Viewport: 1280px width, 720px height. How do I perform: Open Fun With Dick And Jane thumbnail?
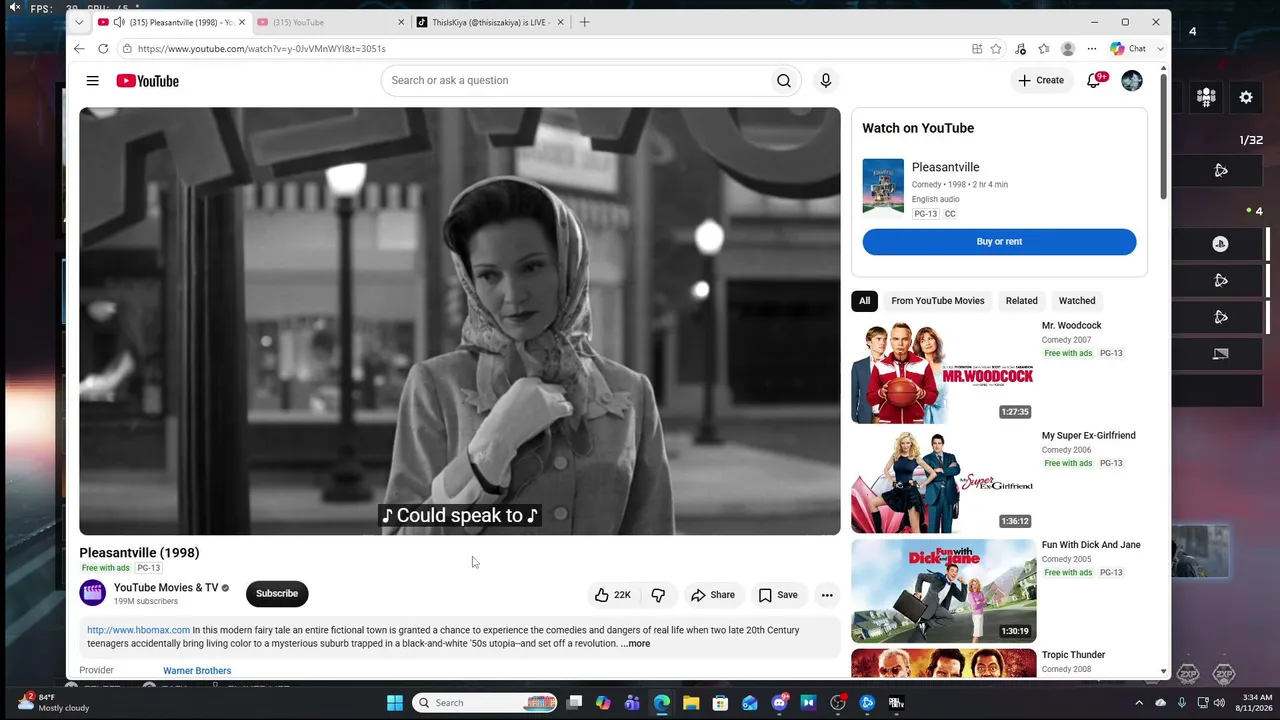(x=943, y=591)
